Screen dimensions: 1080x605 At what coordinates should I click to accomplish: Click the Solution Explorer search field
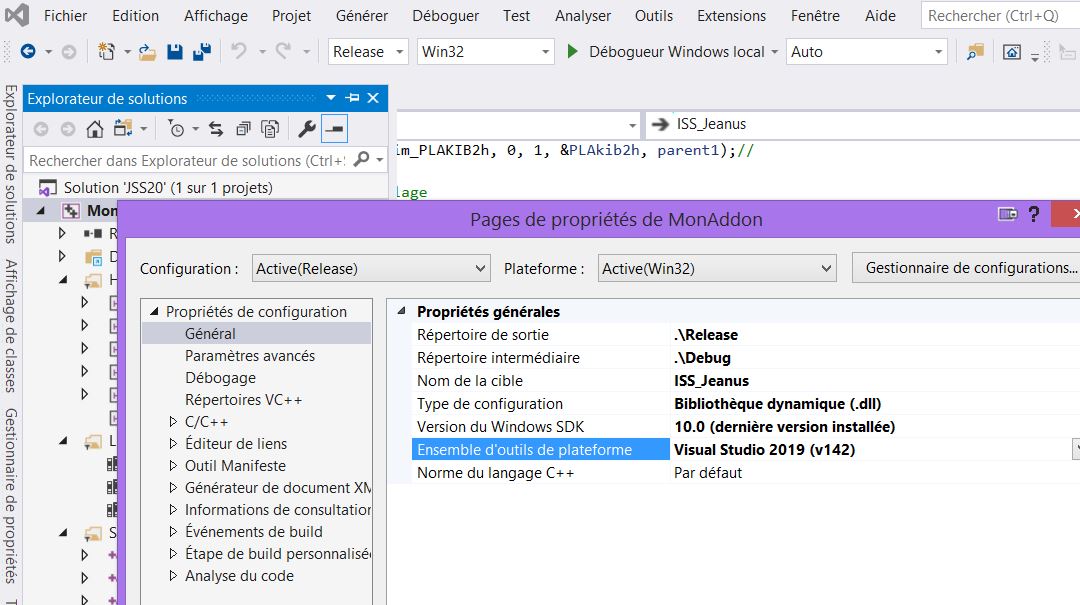click(x=187, y=161)
